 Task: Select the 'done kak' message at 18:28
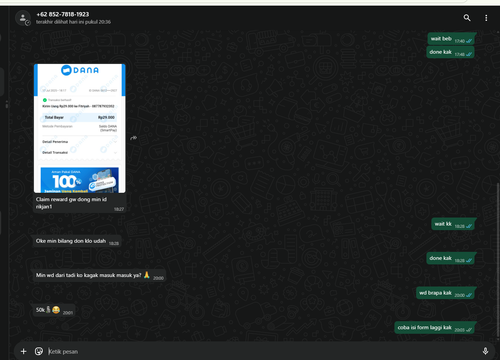[450, 258]
